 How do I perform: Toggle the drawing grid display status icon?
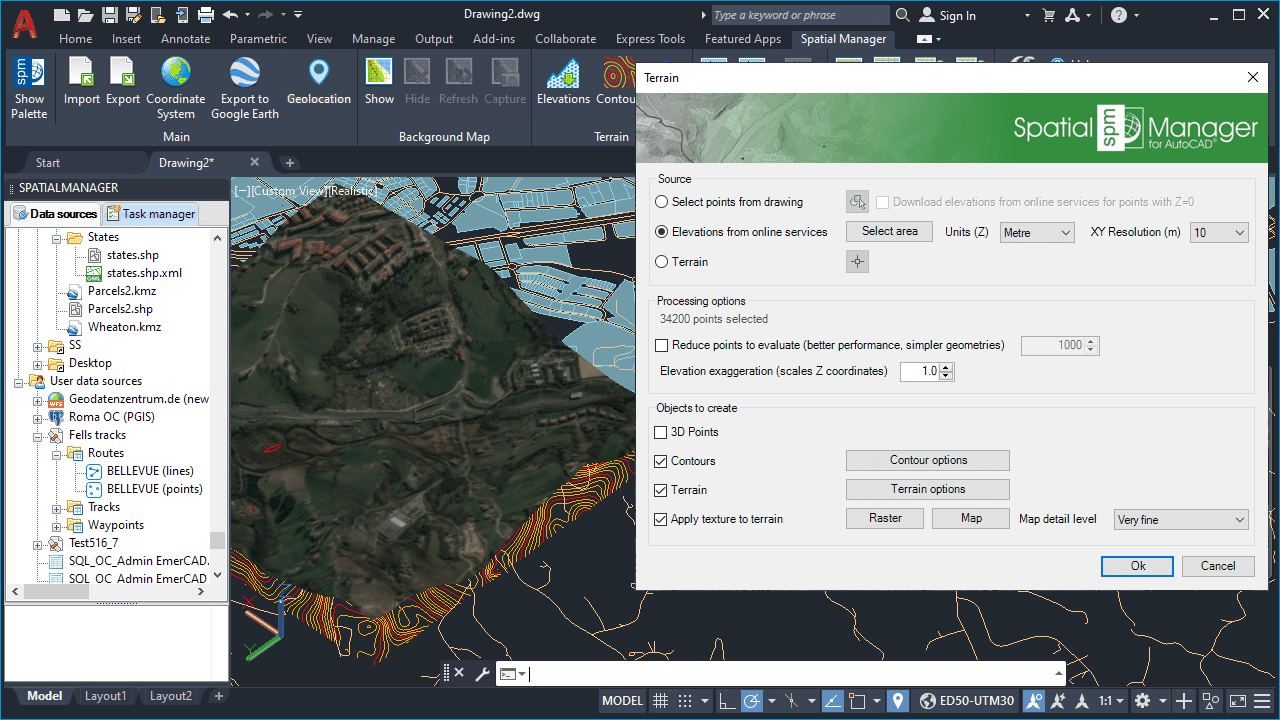[x=660, y=701]
